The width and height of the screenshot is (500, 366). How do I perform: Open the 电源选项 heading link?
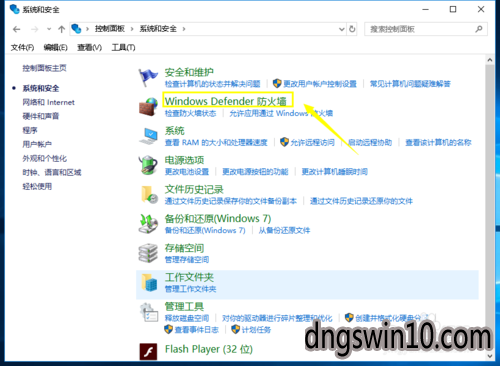pos(184,160)
